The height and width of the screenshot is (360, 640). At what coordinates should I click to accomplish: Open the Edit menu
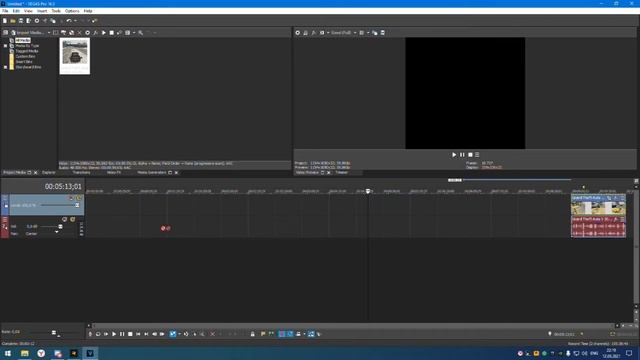16,11
